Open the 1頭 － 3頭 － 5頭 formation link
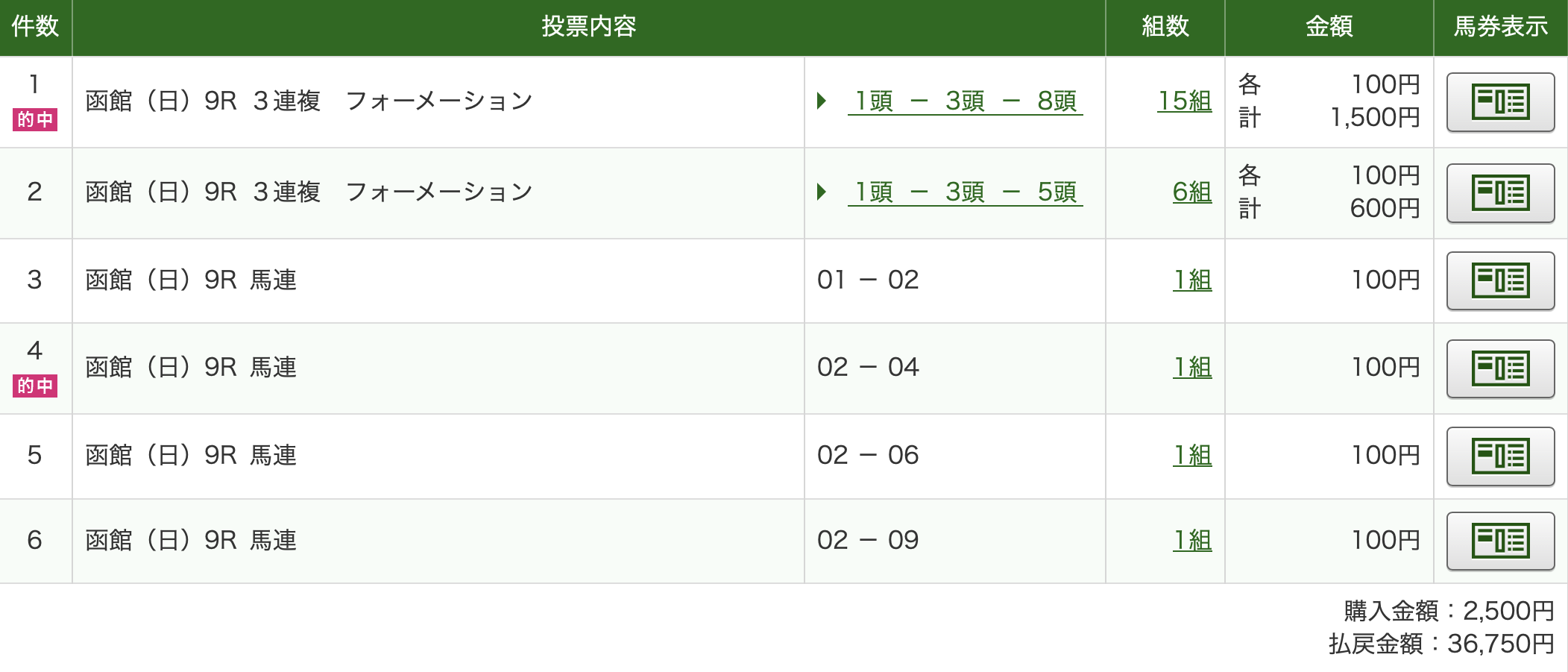 pos(966,192)
